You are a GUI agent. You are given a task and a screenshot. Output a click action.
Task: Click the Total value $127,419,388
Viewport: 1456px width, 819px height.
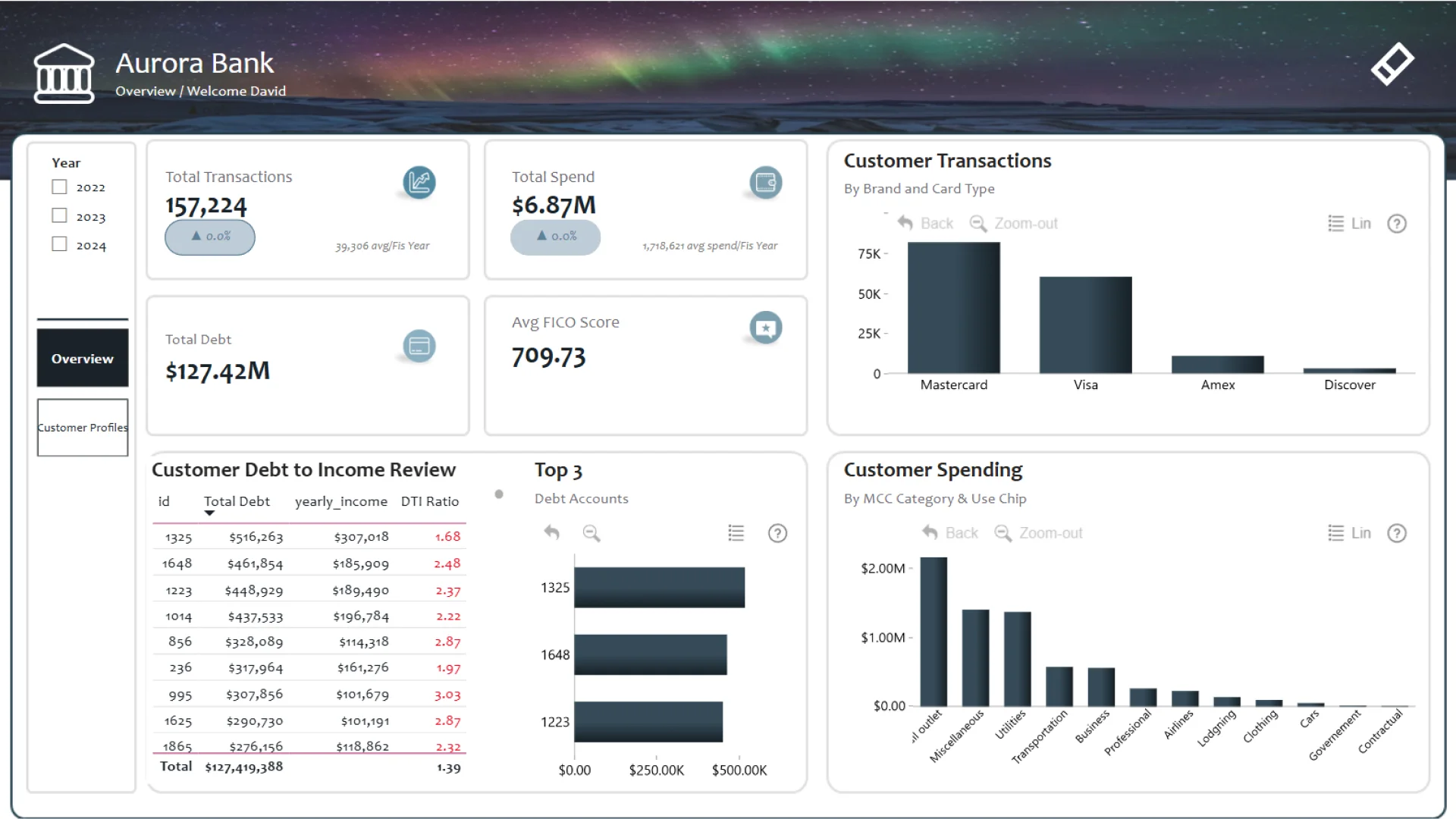(x=244, y=767)
